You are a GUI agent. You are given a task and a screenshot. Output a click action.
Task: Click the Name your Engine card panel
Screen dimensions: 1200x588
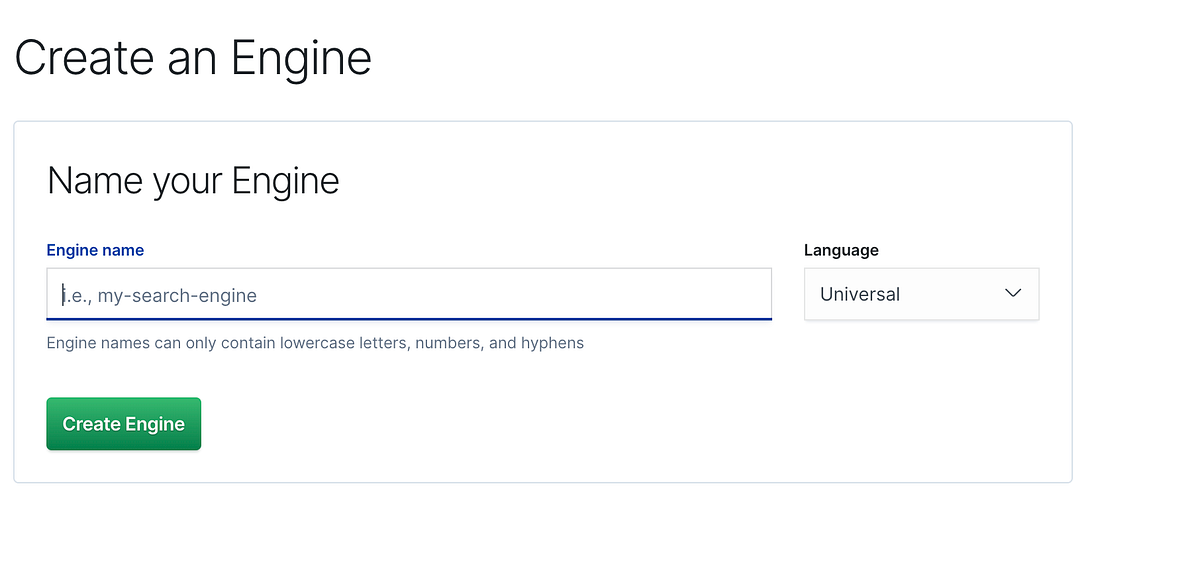point(542,300)
